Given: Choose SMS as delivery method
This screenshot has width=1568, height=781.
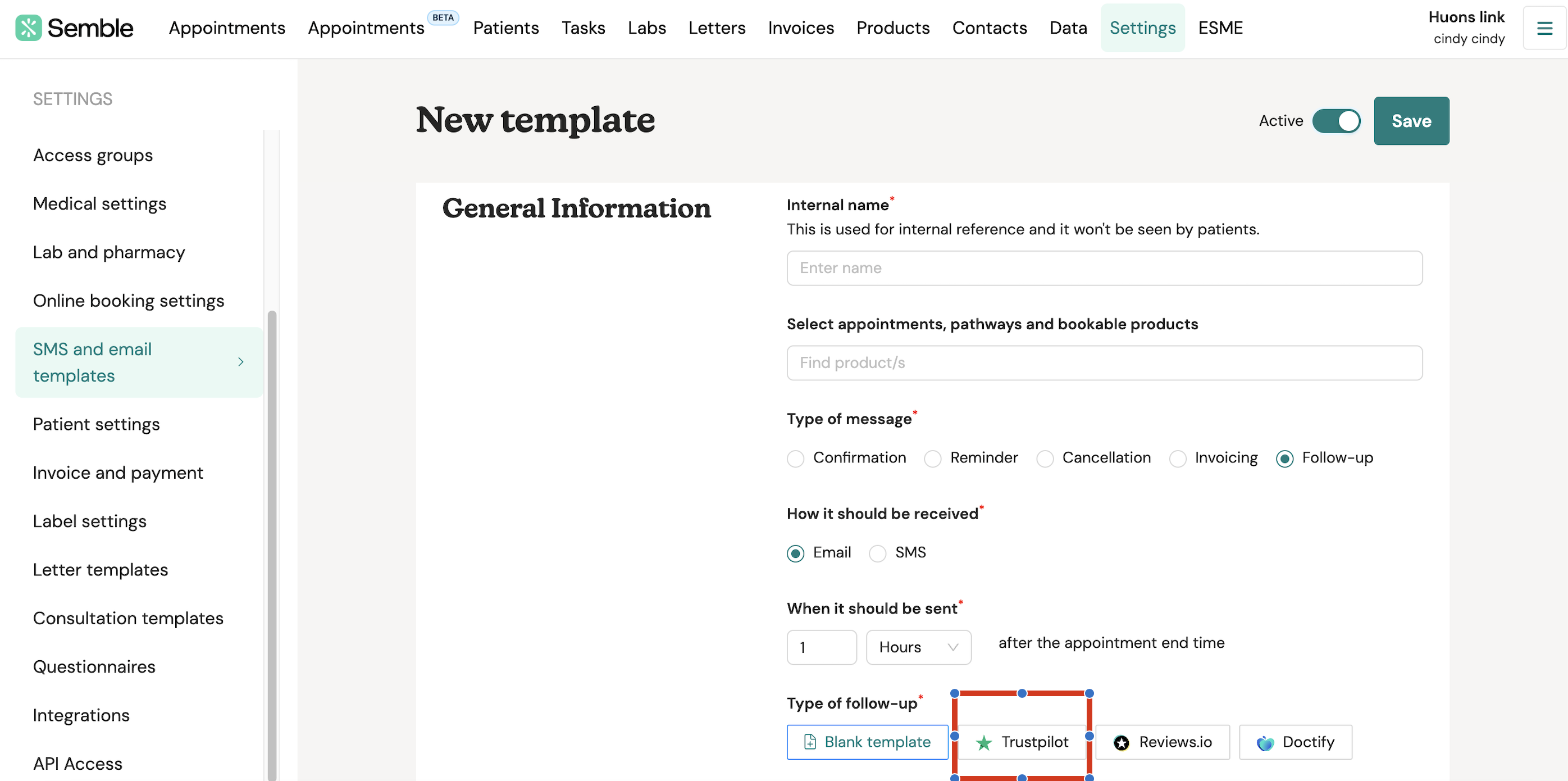Looking at the screenshot, I should (877, 553).
